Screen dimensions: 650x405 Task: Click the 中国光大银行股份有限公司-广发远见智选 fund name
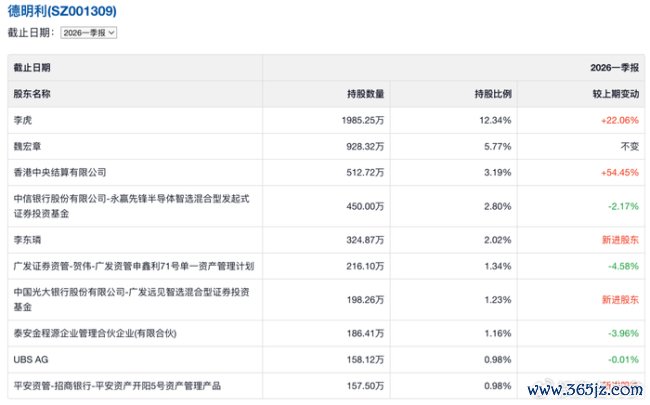tap(131, 299)
